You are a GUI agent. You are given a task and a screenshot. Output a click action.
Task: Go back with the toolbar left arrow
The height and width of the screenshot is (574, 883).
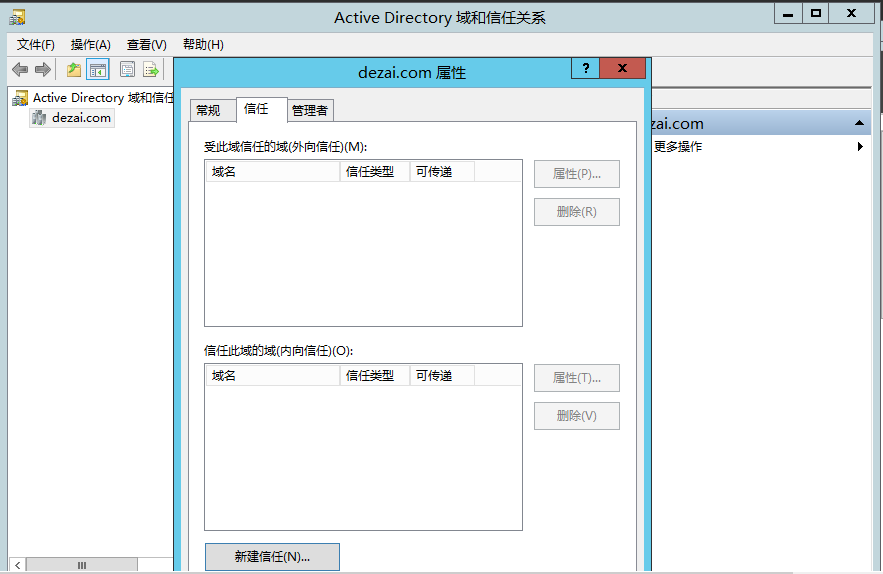(x=20, y=70)
